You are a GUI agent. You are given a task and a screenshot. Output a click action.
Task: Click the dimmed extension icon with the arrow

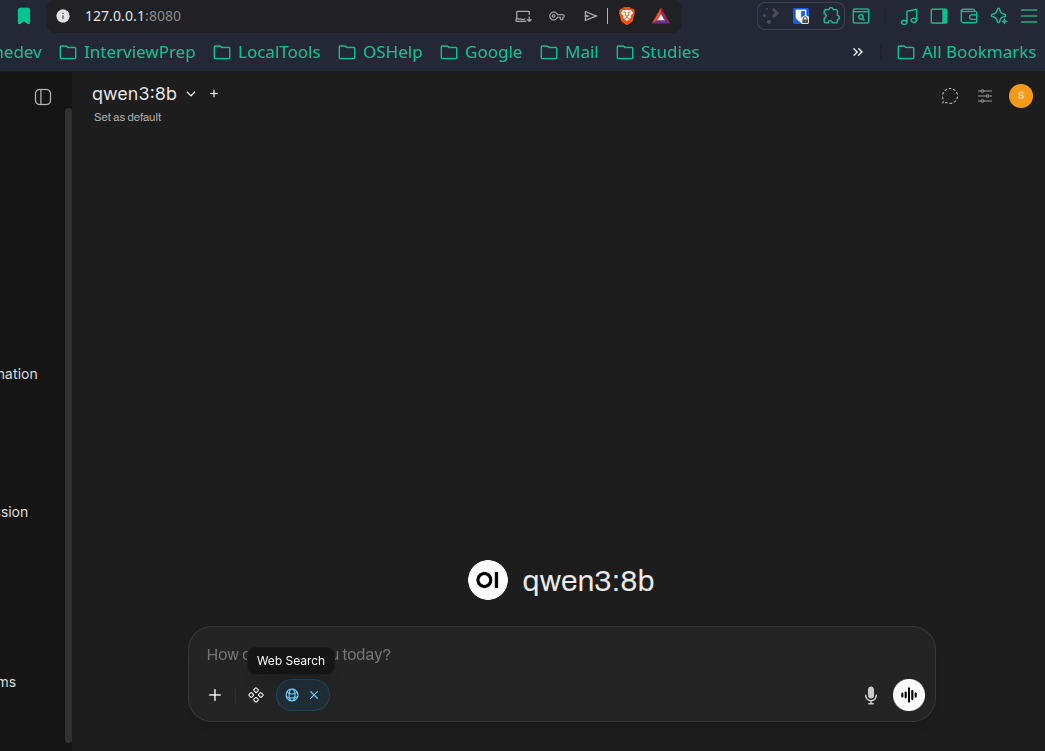tap(771, 16)
